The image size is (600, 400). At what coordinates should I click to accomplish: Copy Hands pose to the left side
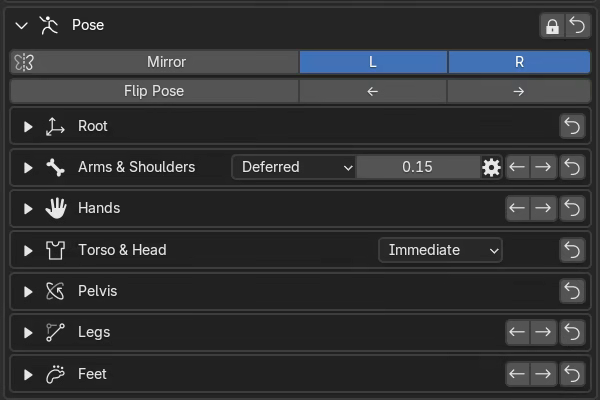517,208
